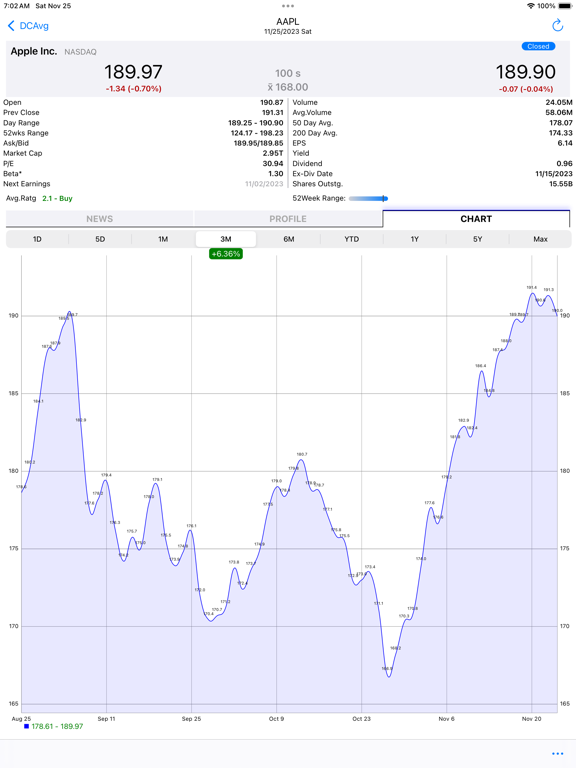Select the 5Y chart range
The height and width of the screenshot is (768, 576).
478,239
